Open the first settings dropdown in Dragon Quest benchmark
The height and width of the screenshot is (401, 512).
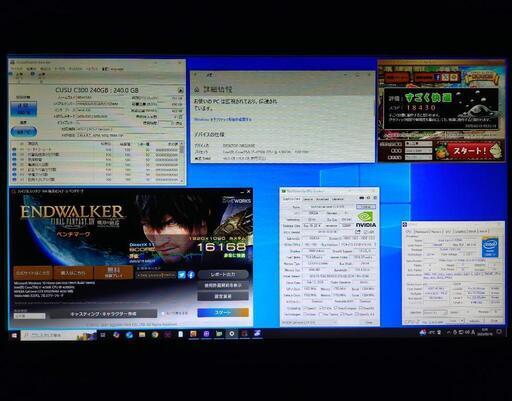pos(419,144)
